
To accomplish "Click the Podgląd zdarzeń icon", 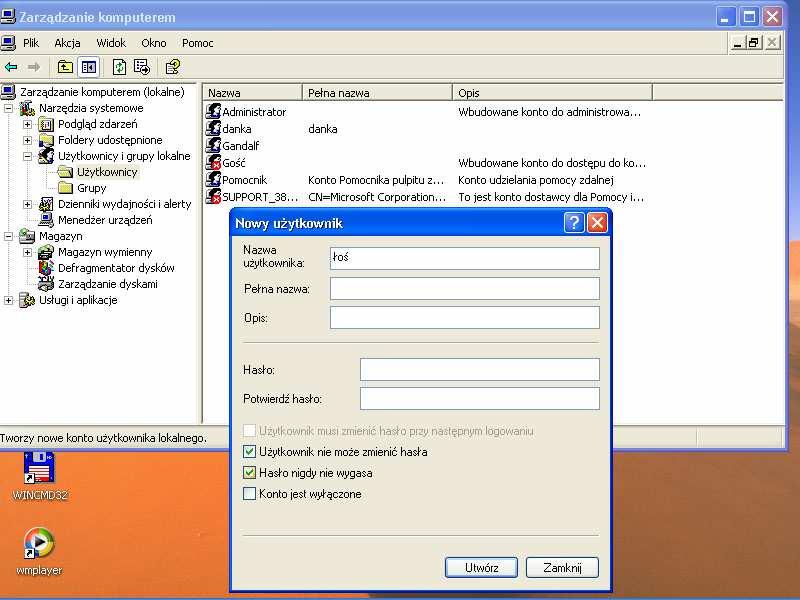I will point(46,124).
